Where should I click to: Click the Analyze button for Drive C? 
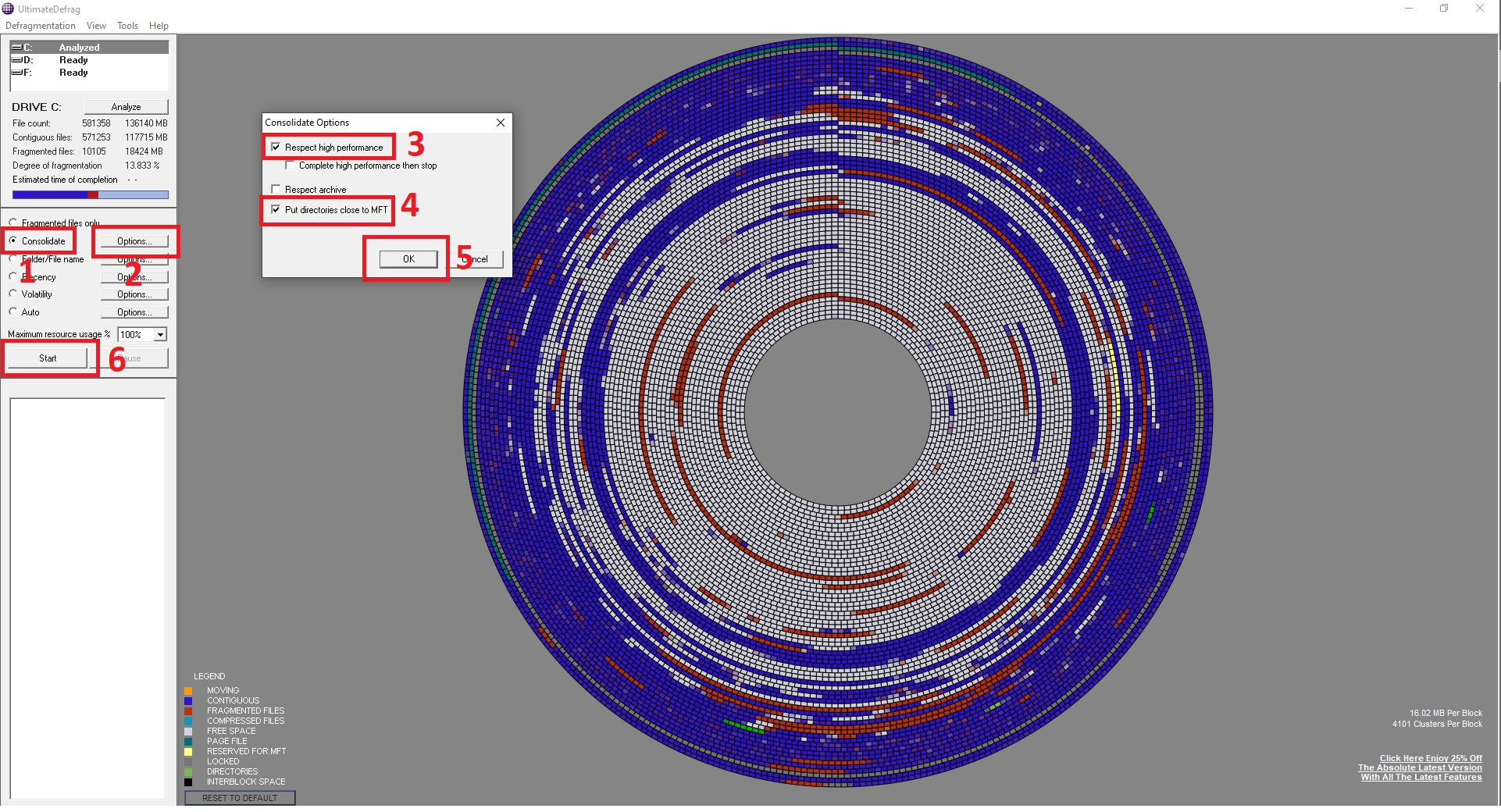[126, 107]
